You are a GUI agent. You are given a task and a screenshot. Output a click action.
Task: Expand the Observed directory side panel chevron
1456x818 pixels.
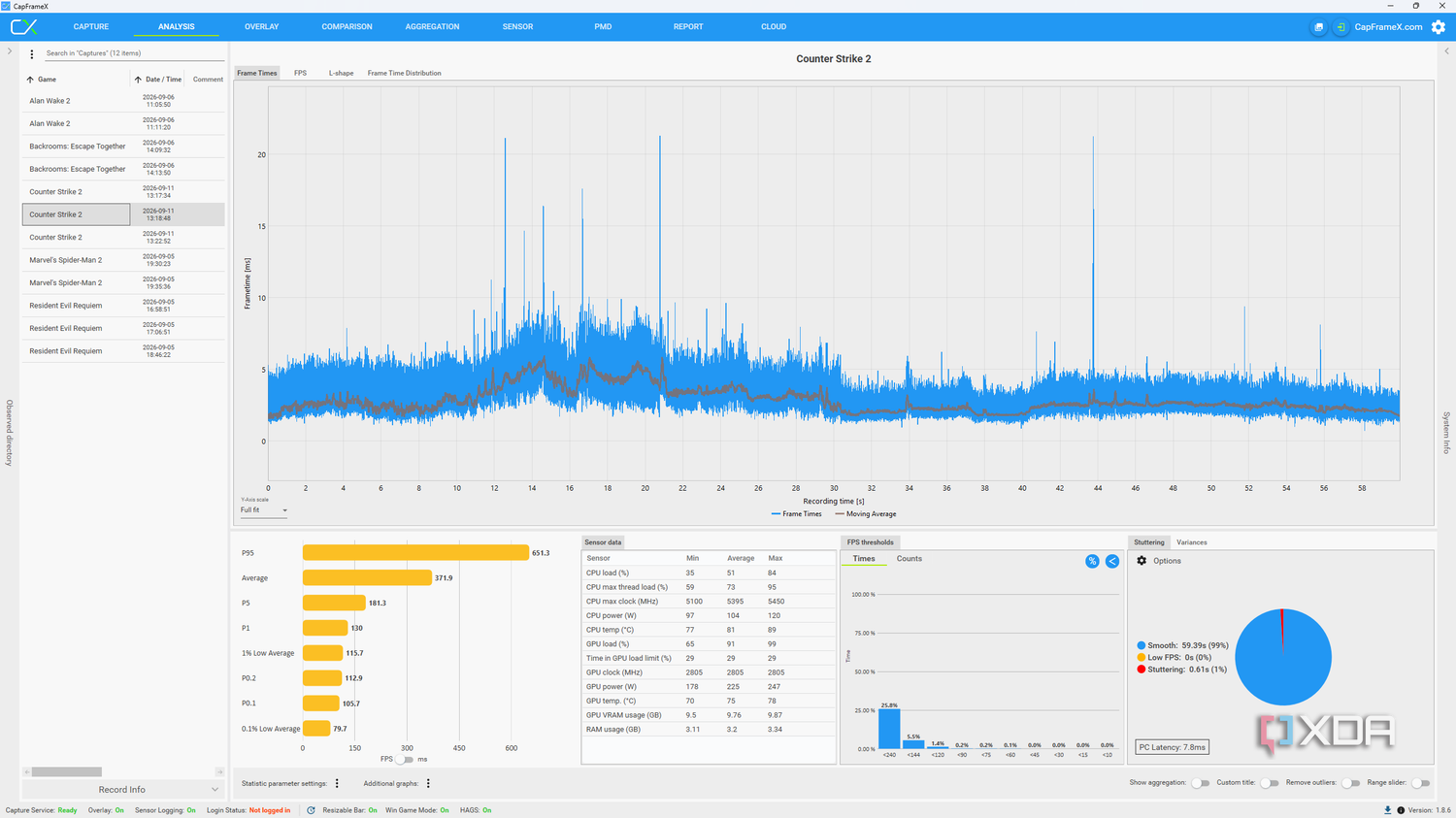click(x=10, y=51)
